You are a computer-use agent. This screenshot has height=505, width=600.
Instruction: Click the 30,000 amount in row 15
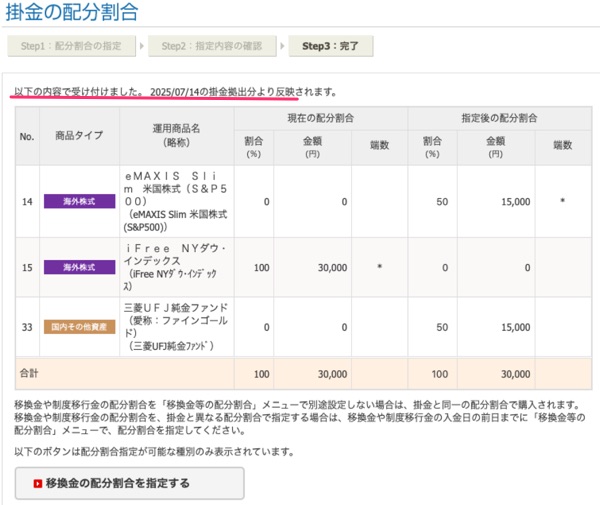click(x=333, y=267)
